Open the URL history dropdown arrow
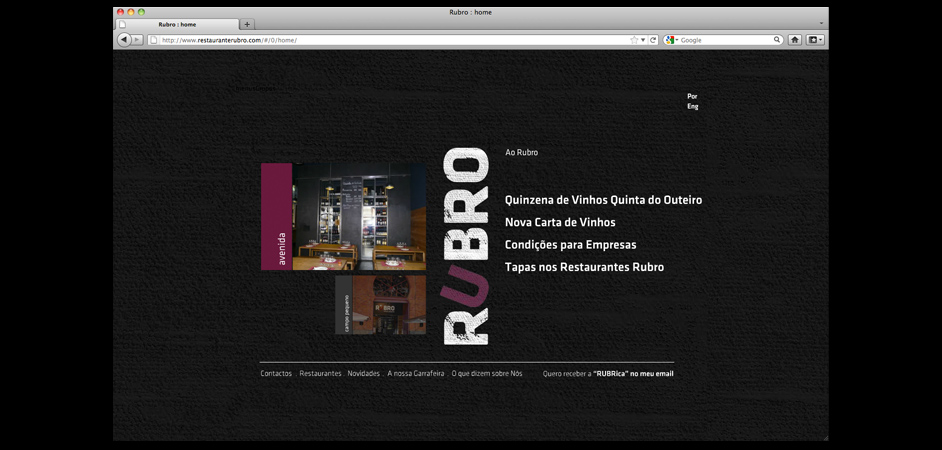The width and height of the screenshot is (942, 450). pyautogui.click(x=643, y=40)
